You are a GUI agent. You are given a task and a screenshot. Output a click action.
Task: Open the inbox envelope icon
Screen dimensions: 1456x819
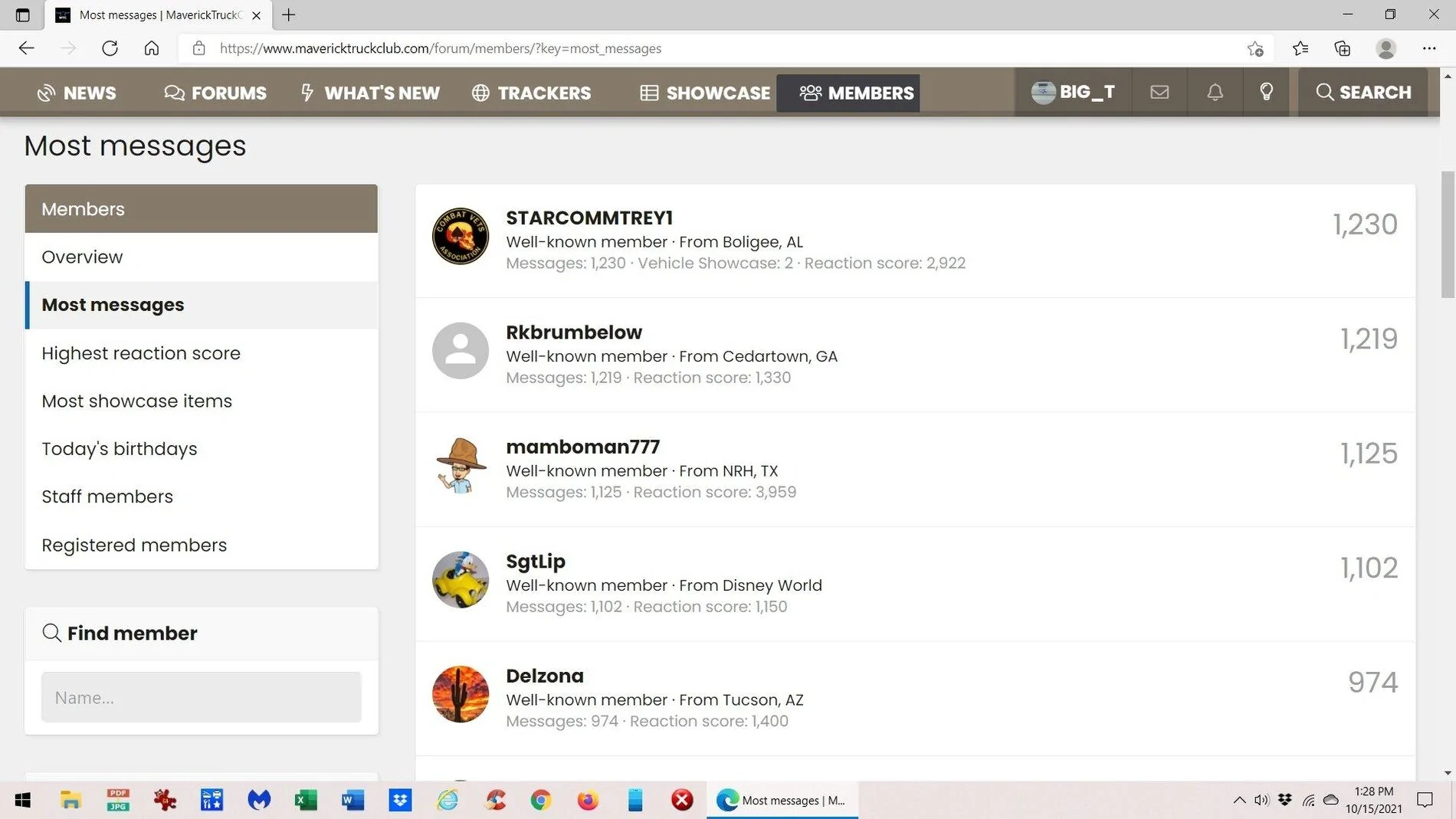tap(1159, 92)
